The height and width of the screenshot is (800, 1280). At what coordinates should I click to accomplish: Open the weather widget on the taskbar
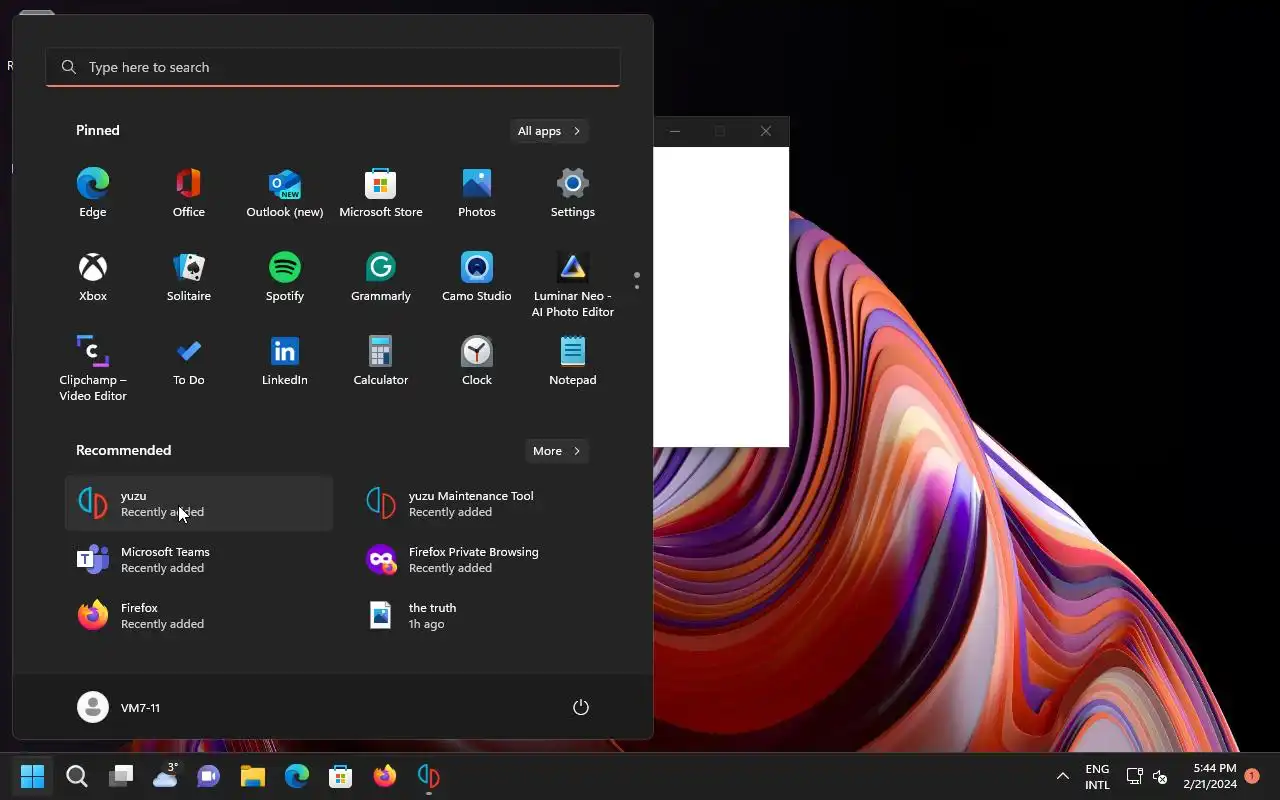click(x=165, y=776)
